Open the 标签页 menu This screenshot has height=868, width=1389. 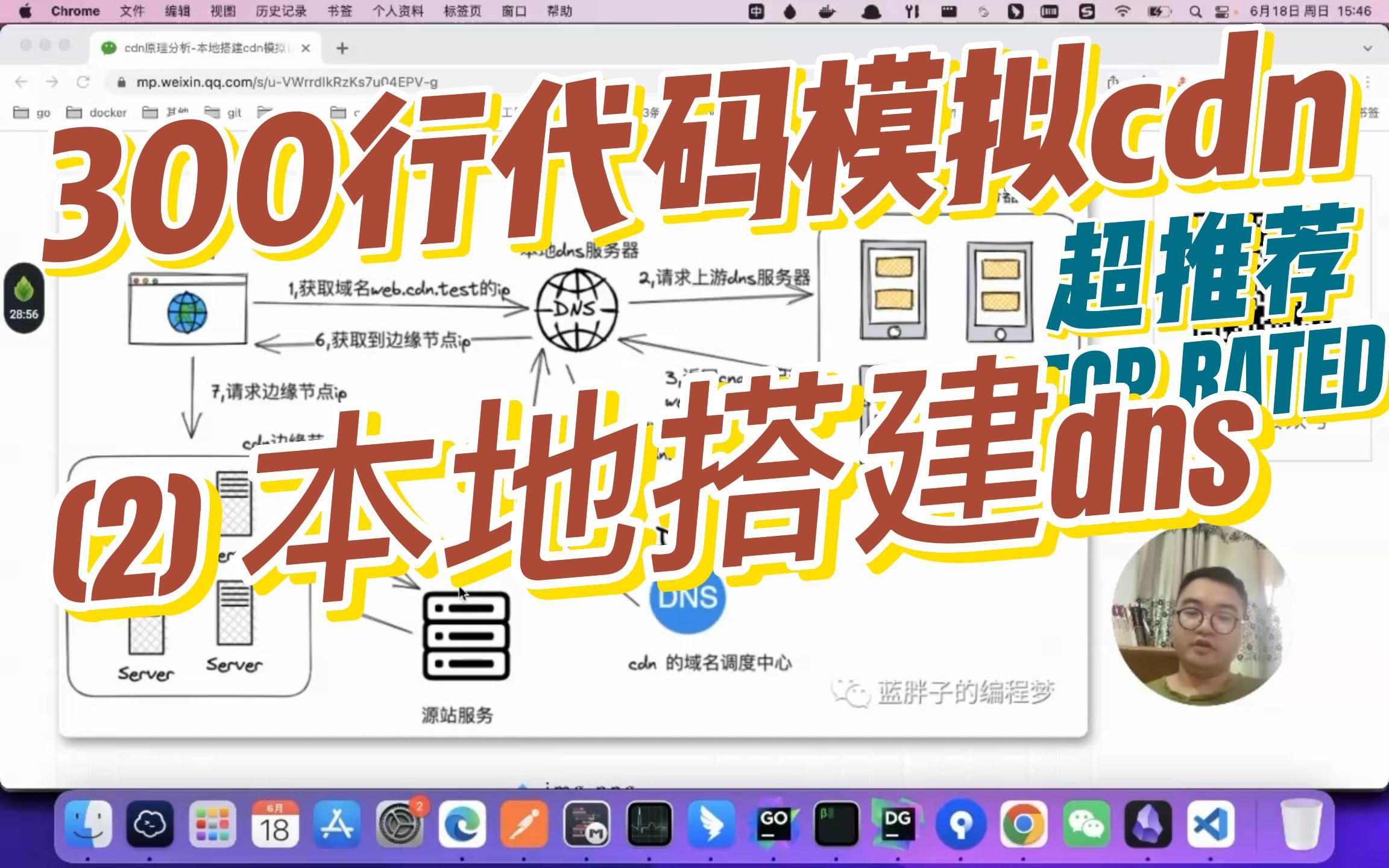(x=462, y=11)
